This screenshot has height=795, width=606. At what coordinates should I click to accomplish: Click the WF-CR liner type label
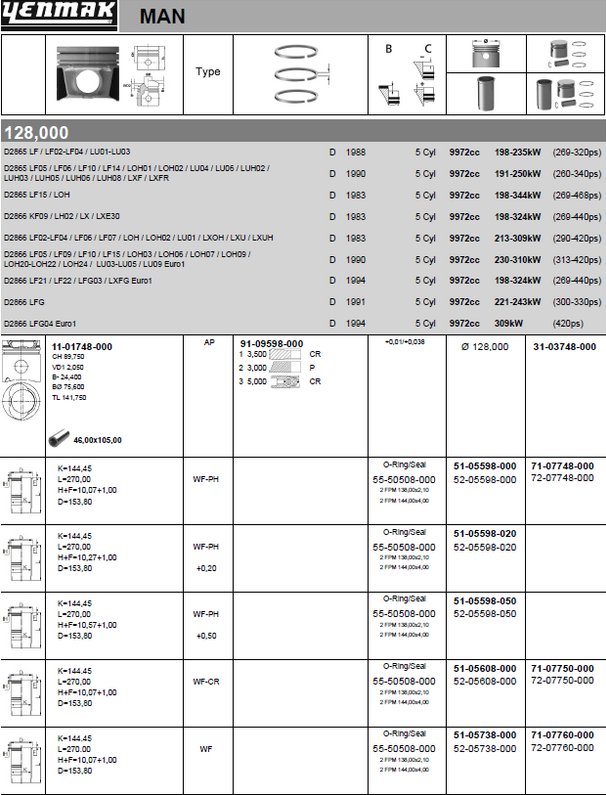pyautogui.click(x=209, y=679)
